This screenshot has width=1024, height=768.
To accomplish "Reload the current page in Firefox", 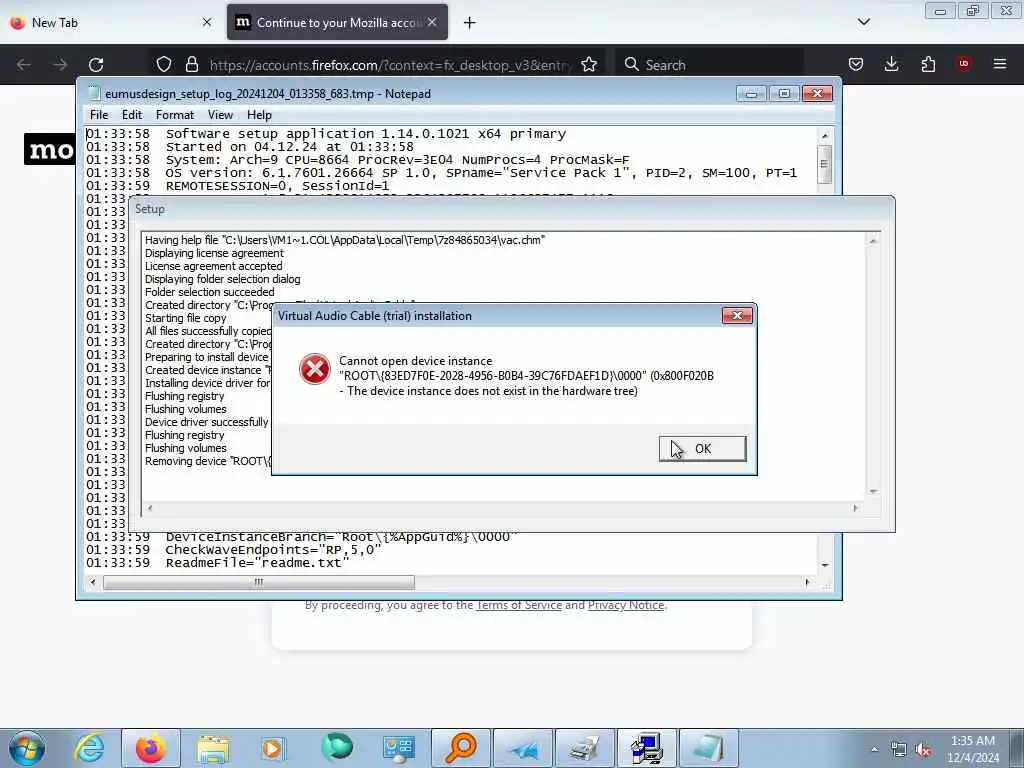I will pos(96,65).
